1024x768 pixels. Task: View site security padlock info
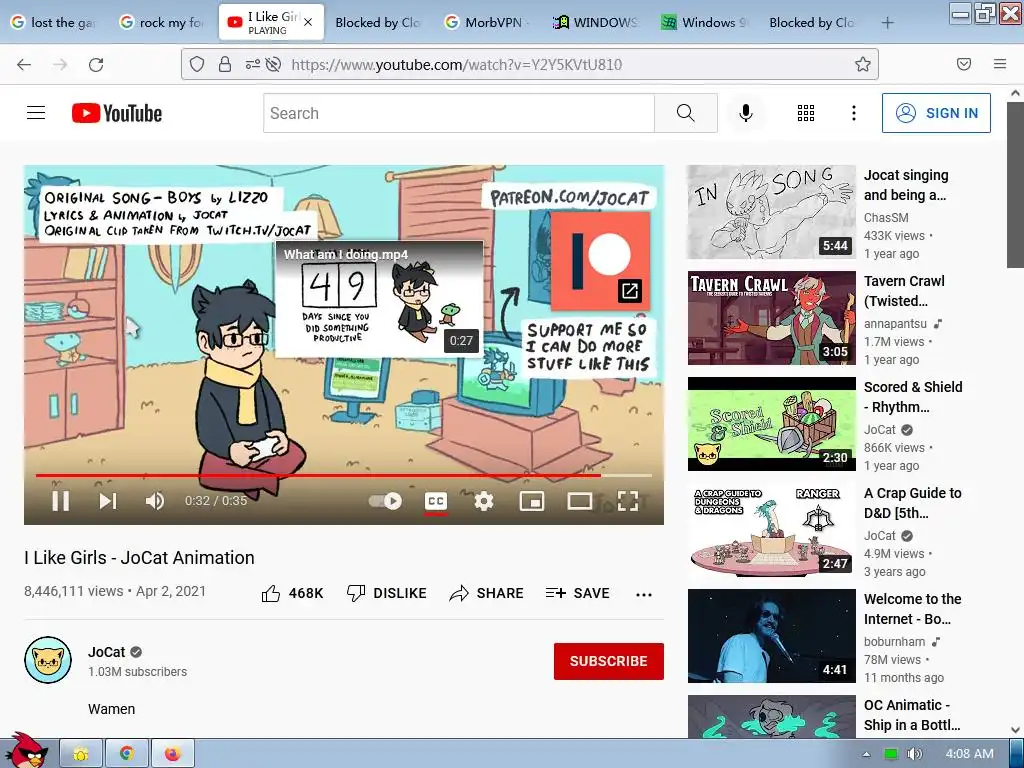(225, 64)
